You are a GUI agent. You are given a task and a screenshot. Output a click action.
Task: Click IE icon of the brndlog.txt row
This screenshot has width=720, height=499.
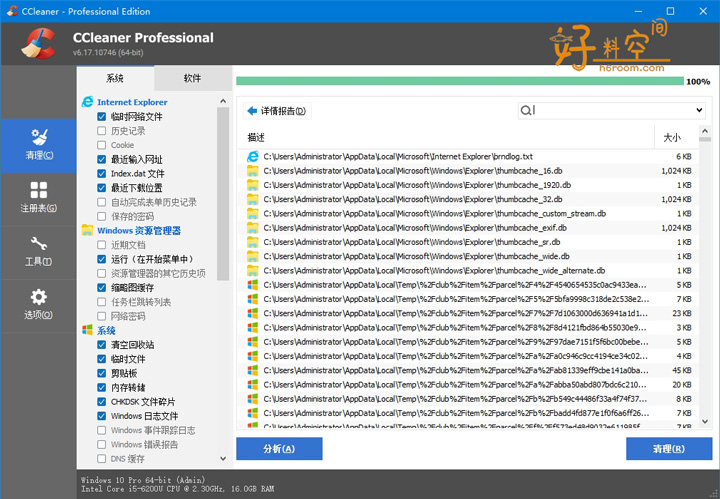pyautogui.click(x=253, y=157)
